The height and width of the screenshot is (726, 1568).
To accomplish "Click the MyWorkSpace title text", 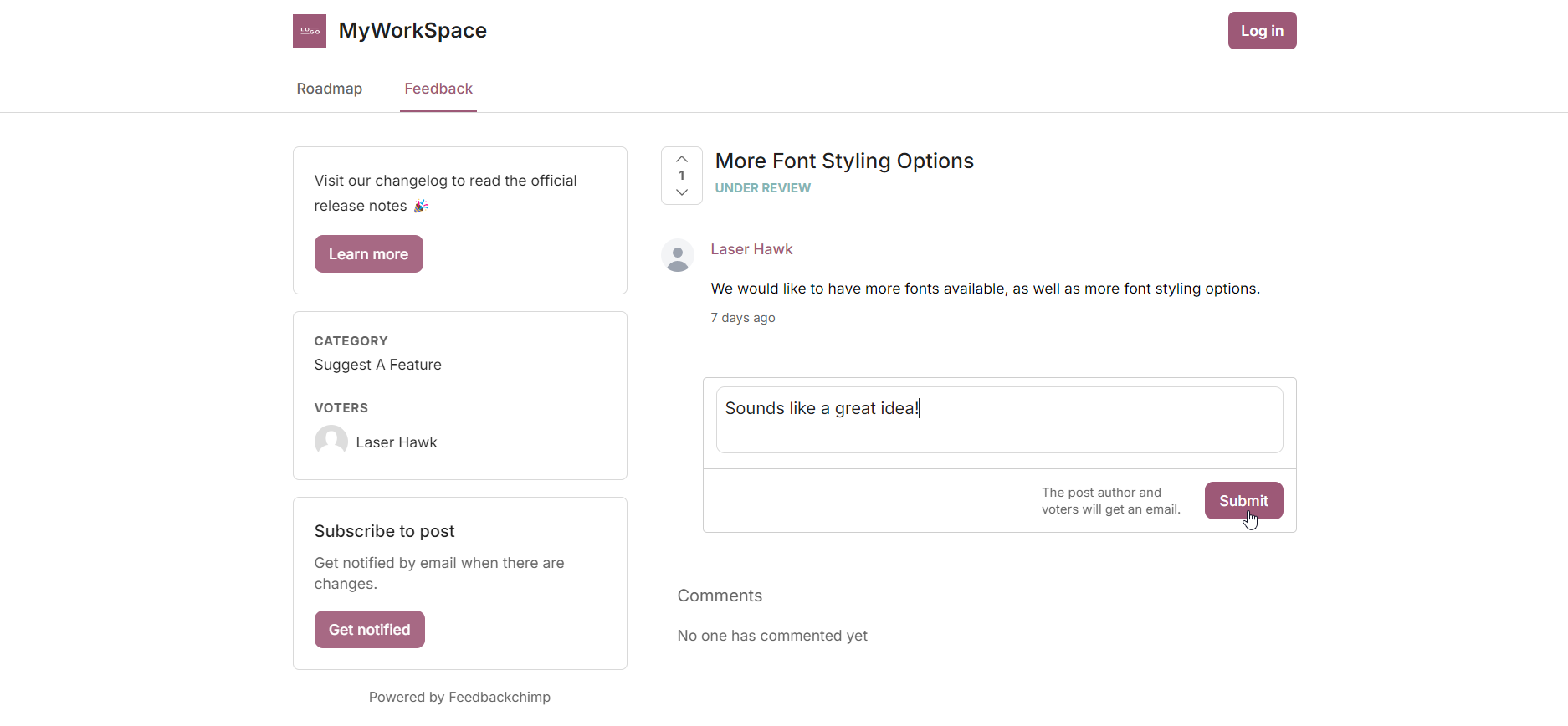I will (x=412, y=31).
